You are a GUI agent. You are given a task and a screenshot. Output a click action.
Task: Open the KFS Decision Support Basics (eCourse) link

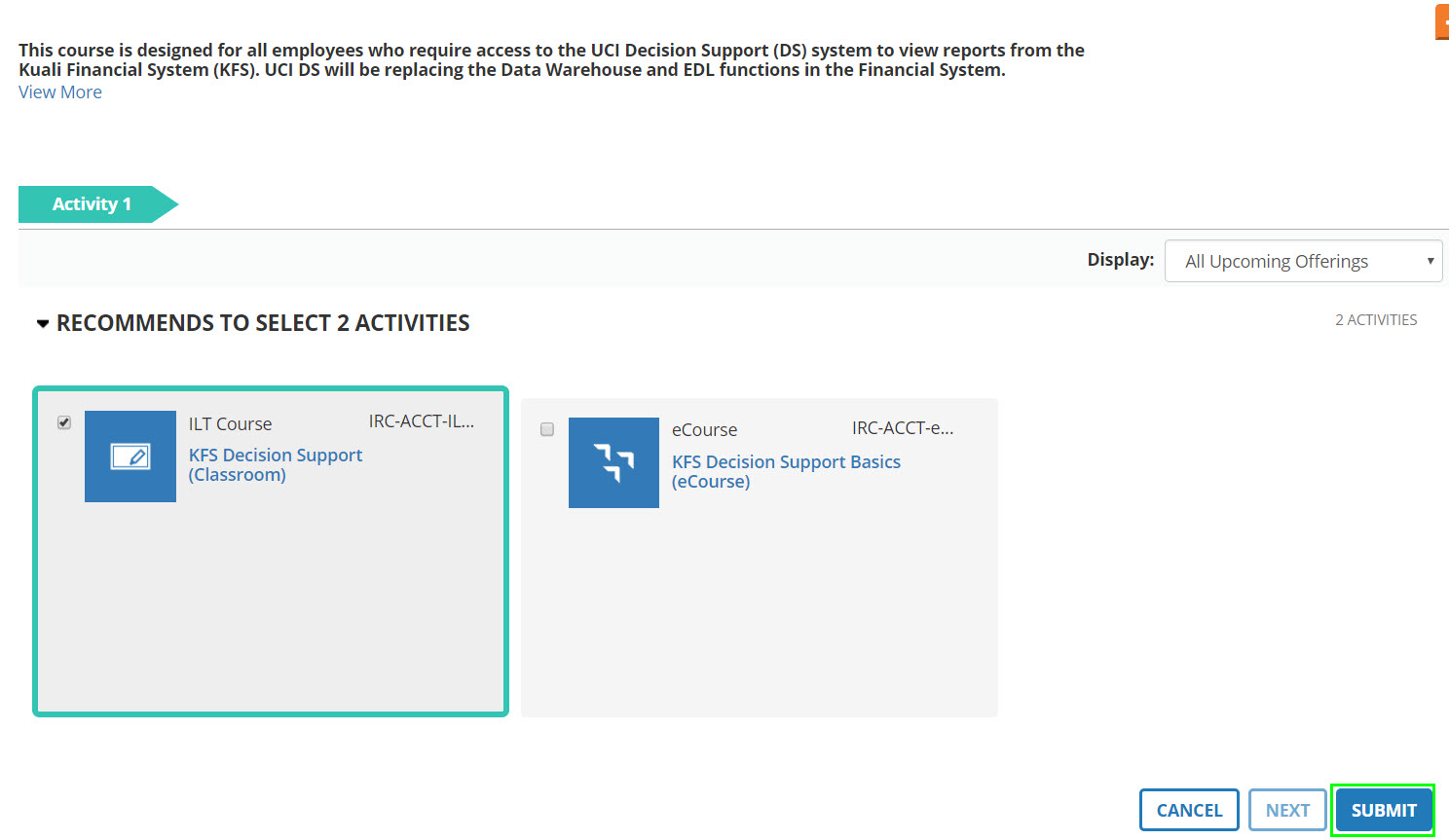coord(785,471)
